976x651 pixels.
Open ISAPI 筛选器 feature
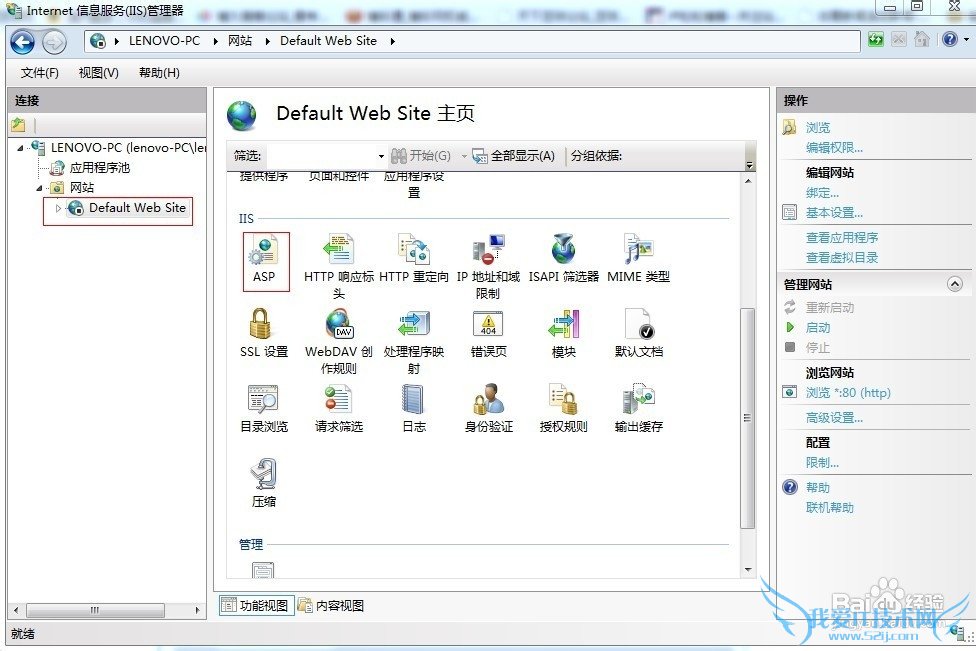[563, 259]
